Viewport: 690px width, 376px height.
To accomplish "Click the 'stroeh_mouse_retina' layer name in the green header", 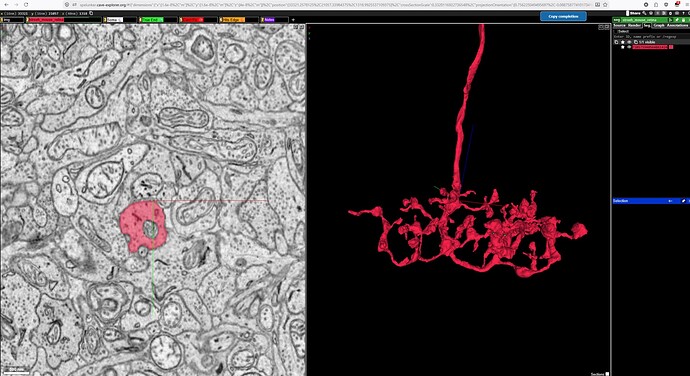I will tap(639, 20).
